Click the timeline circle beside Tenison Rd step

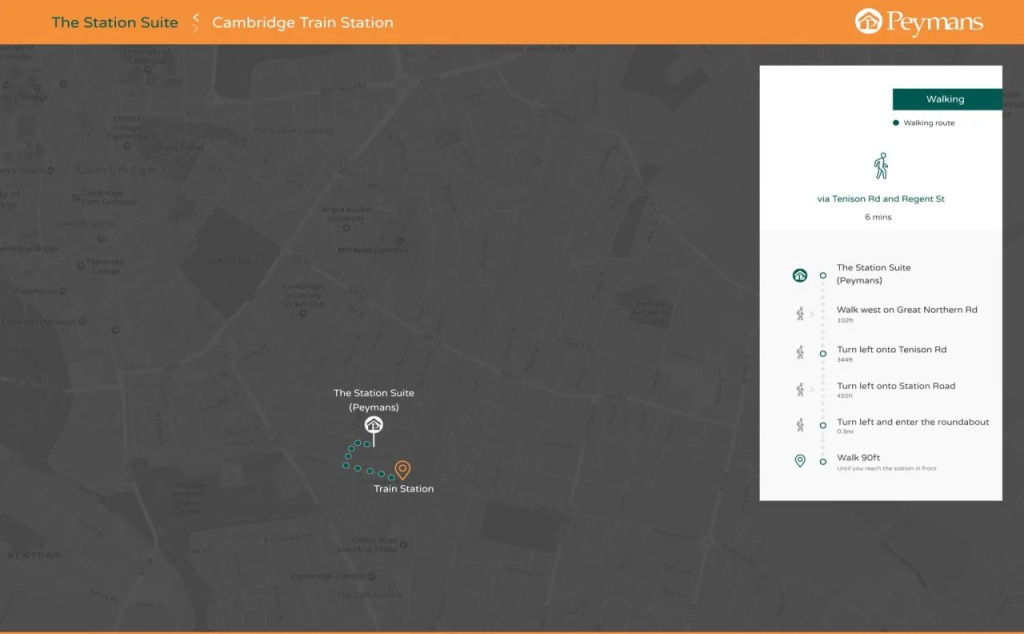pos(823,353)
